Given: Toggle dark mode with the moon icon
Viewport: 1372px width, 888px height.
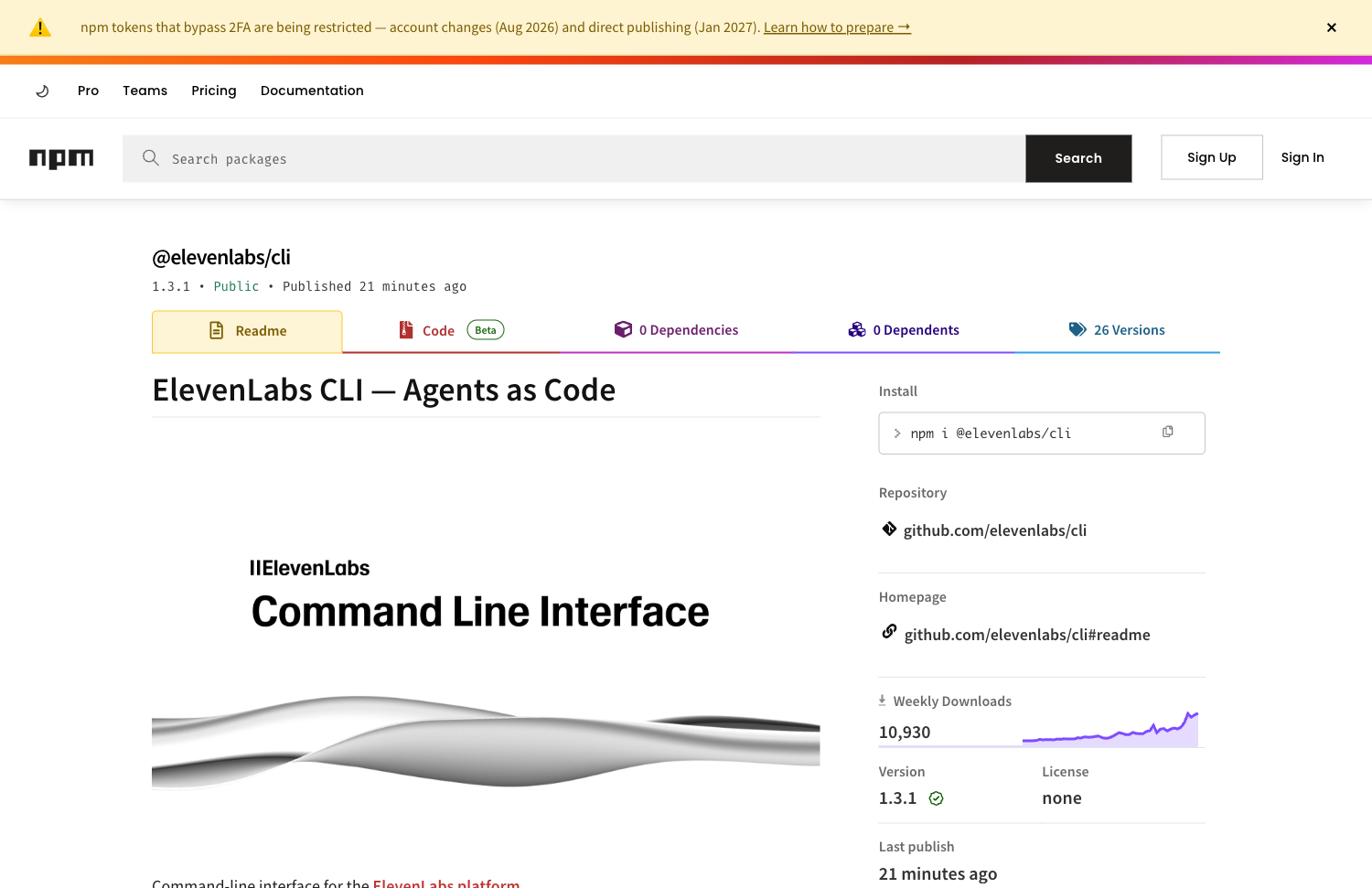Looking at the screenshot, I should 42,91.
